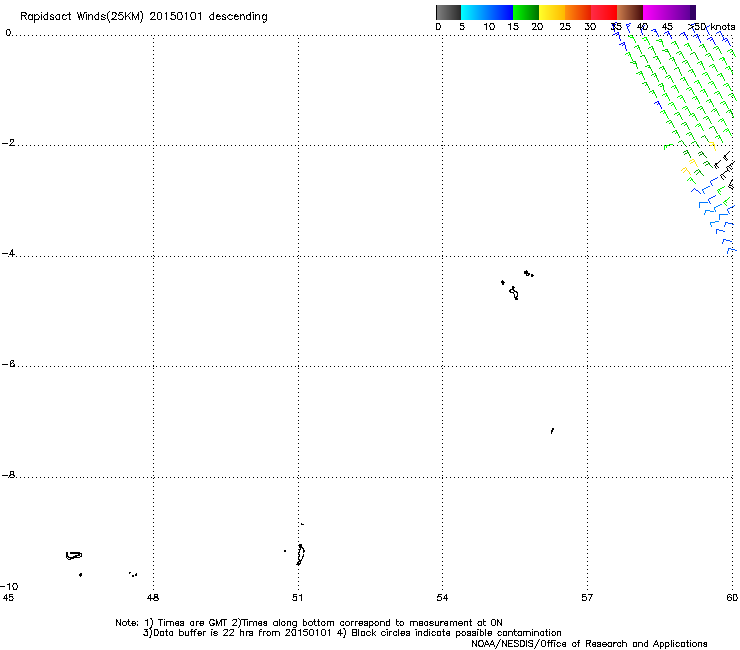Click the small island mark near longitude 56, latitude -7
Viewport: 740px width, 650px height.
[x=552, y=431]
